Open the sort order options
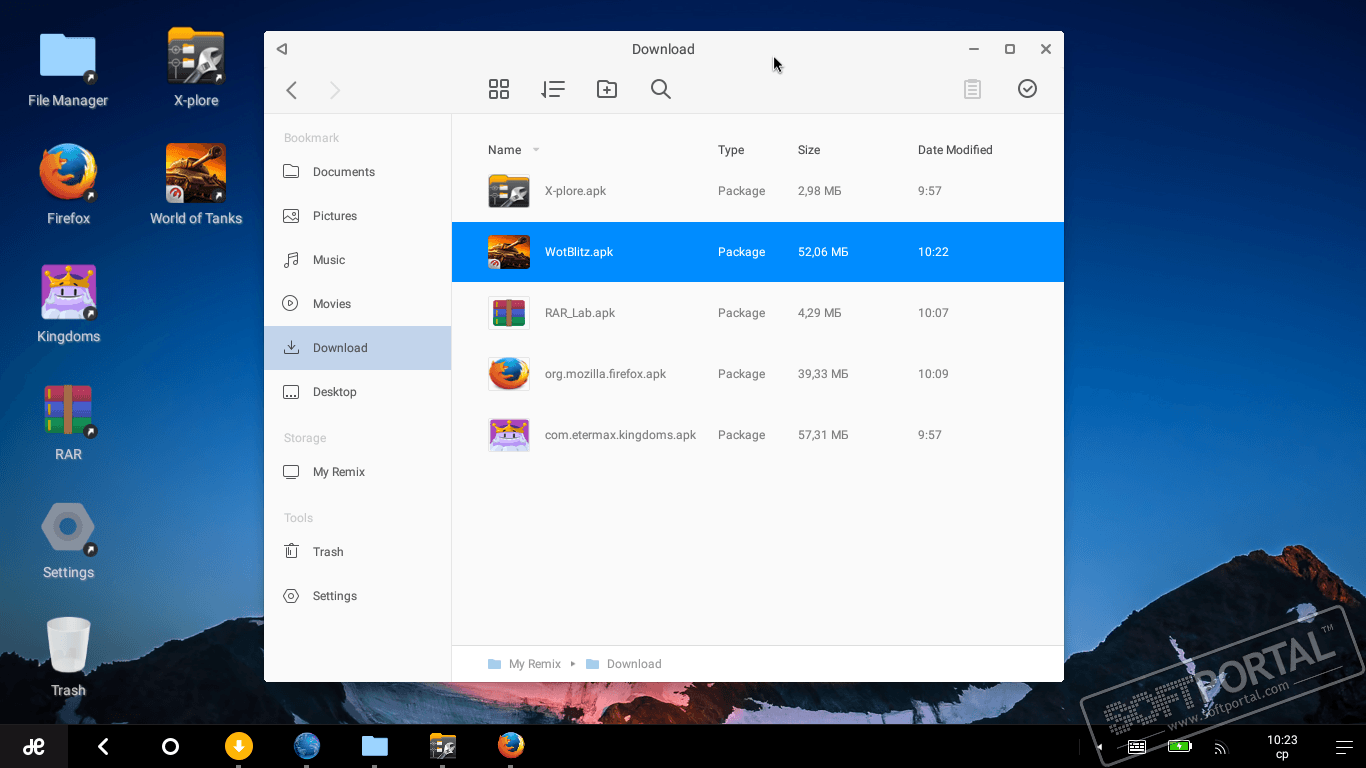 coord(553,89)
